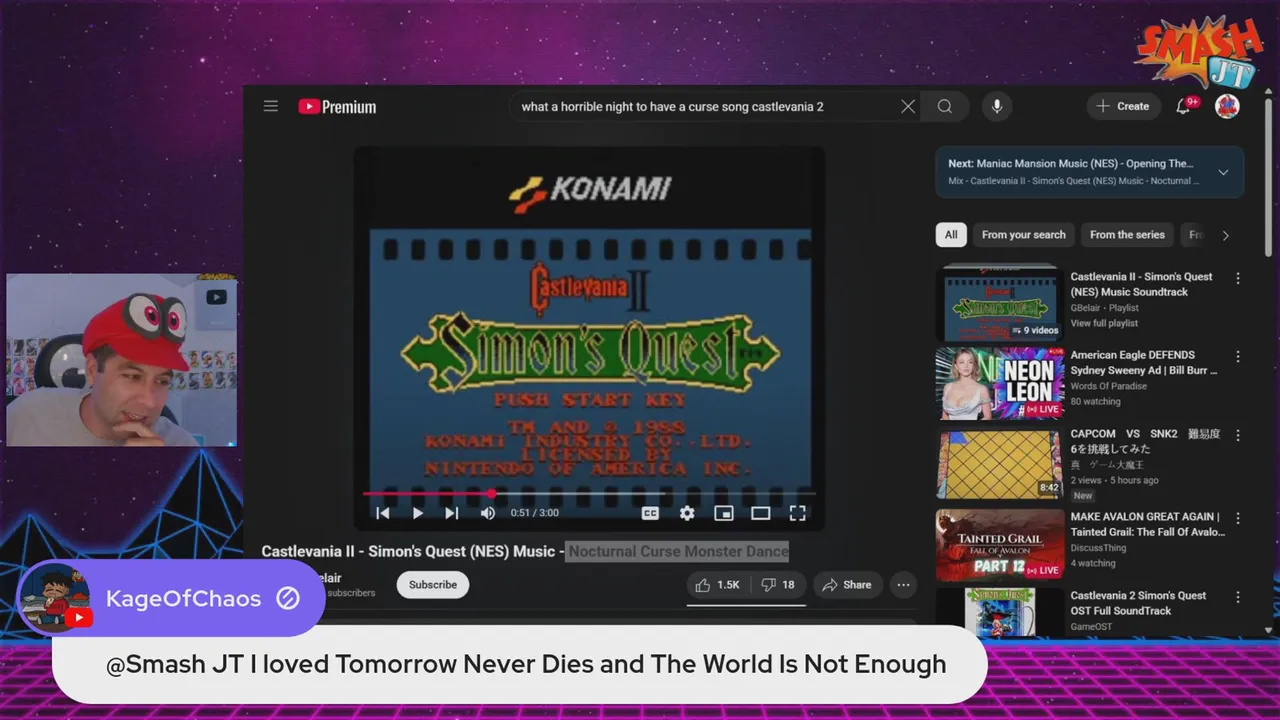Open Simon's Quest soundtrack playlist thumbnail

pyautogui.click(x=1000, y=304)
